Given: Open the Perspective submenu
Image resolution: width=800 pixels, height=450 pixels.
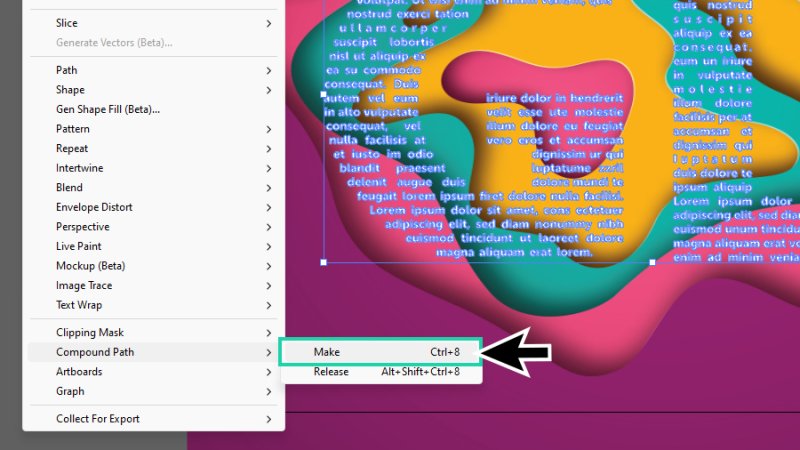Looking at the screenshot, I should 154,227.
